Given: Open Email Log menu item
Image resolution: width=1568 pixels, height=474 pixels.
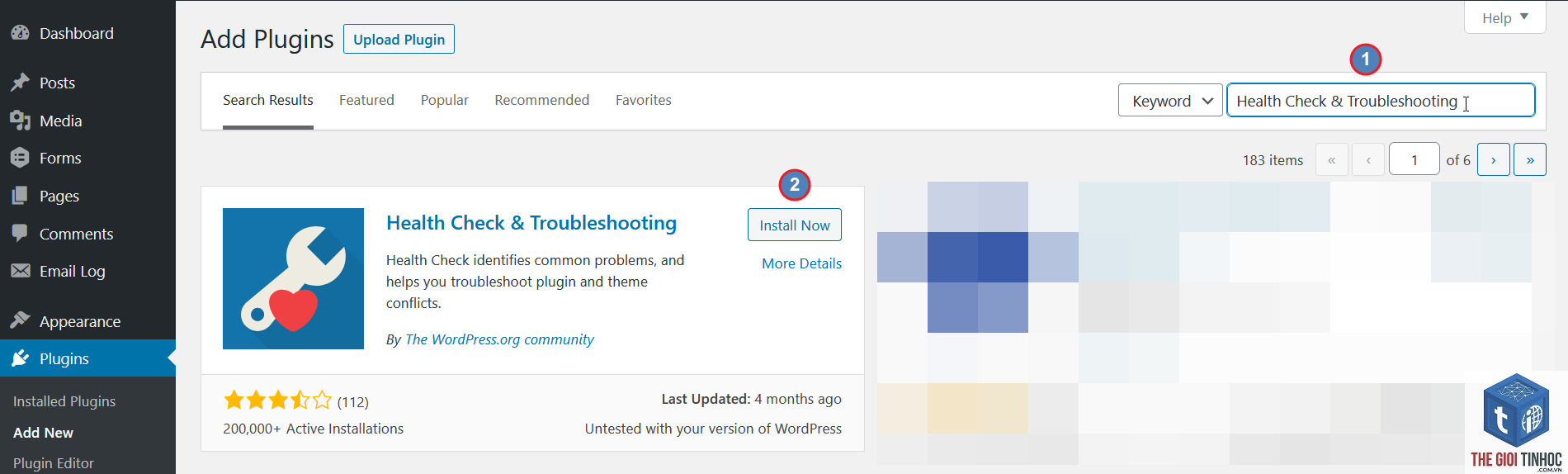Looking at the screenshot, I should tap(87, 271).
